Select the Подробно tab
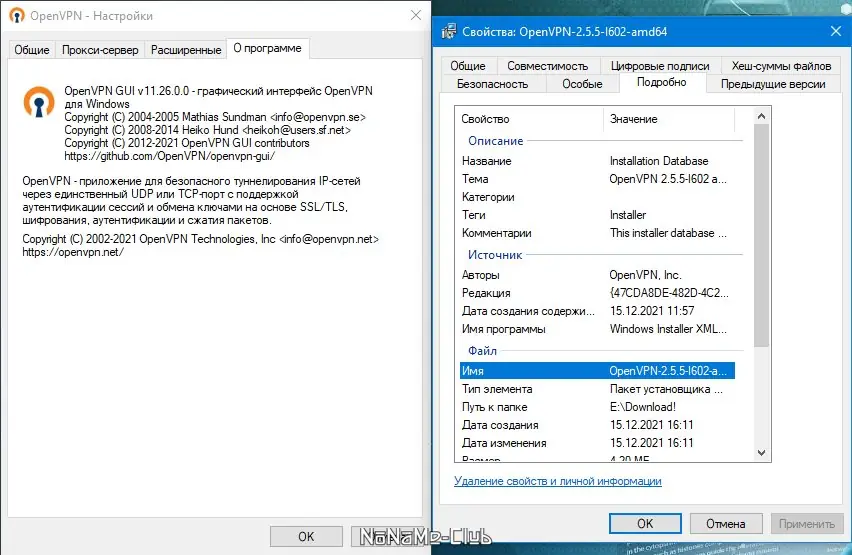 661,82
